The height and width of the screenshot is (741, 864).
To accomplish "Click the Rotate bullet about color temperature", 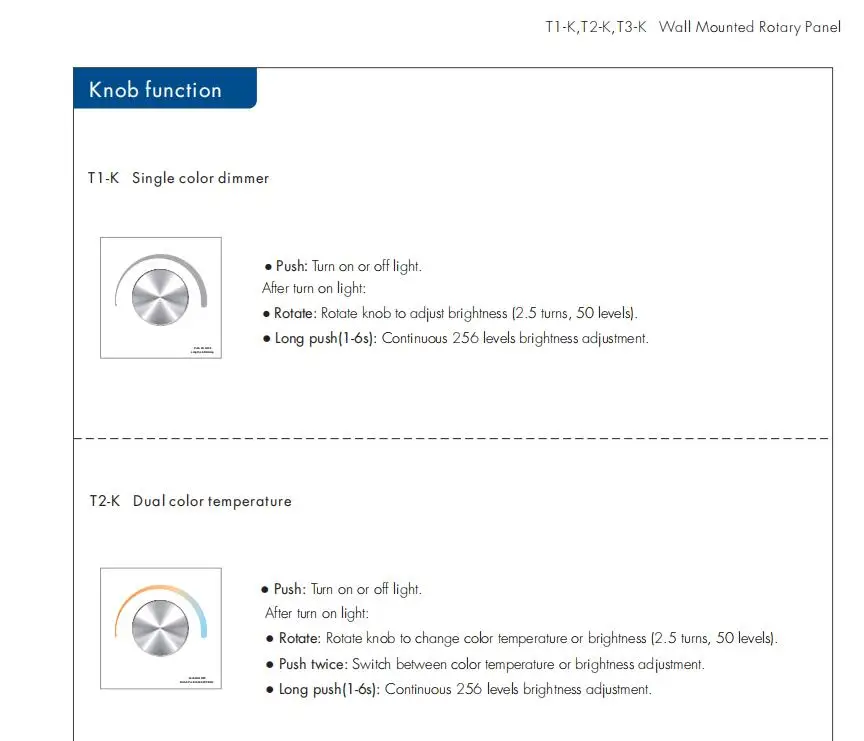I will click(x=521, y=638).
